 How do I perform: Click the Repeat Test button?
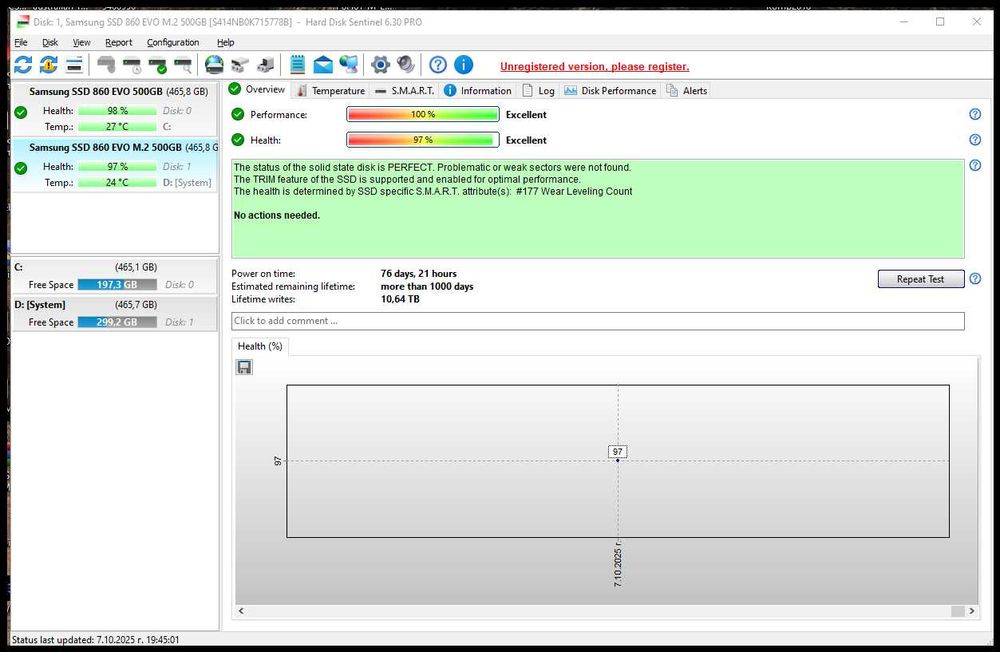pyautogui.click(x=920, y=279)
